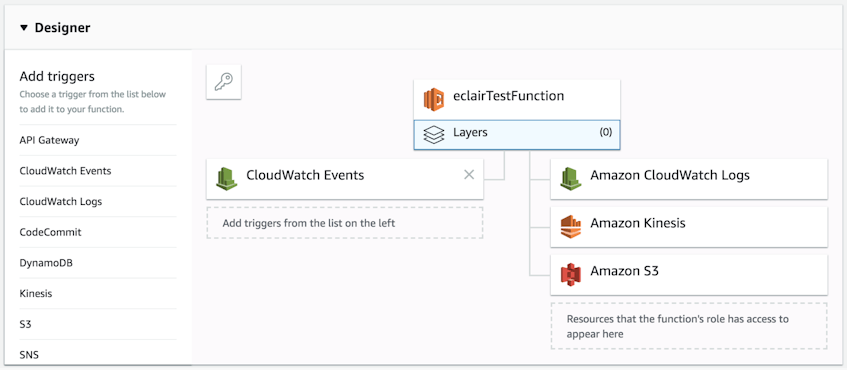Screen dimensions: 847x370
Task: Click the Amazon Kinesis icon
Action: (570, 226)
